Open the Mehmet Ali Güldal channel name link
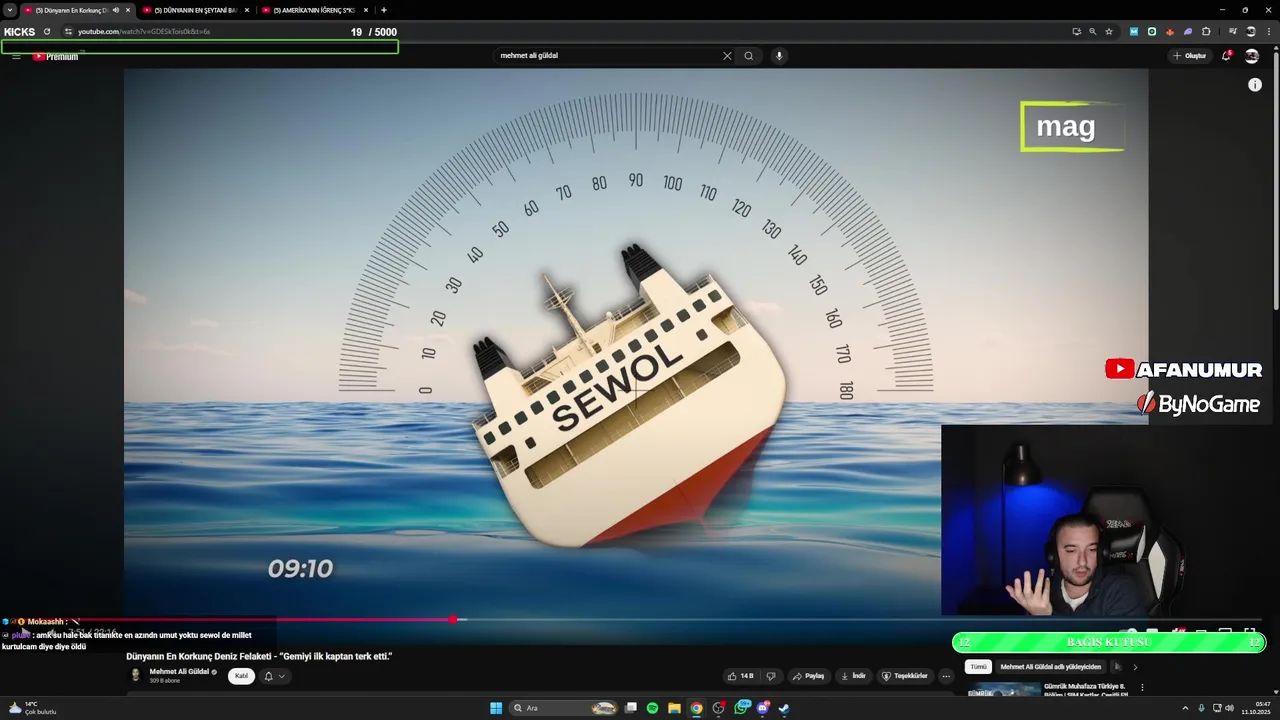Screen dimensions: 1280x720 click(179, 671)
